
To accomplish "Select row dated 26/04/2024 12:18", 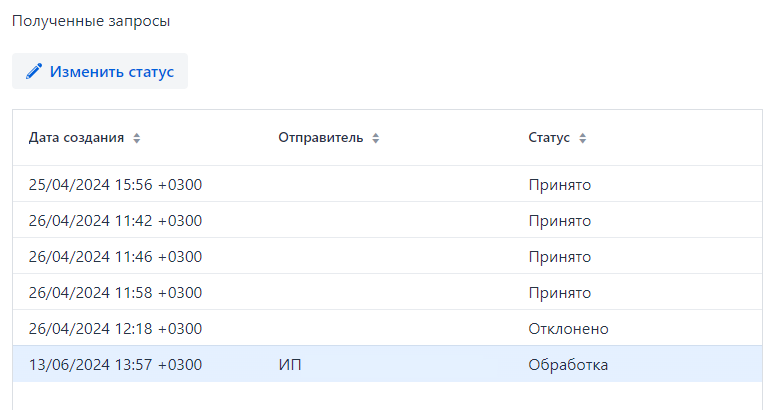I will [x=115, y=329].
